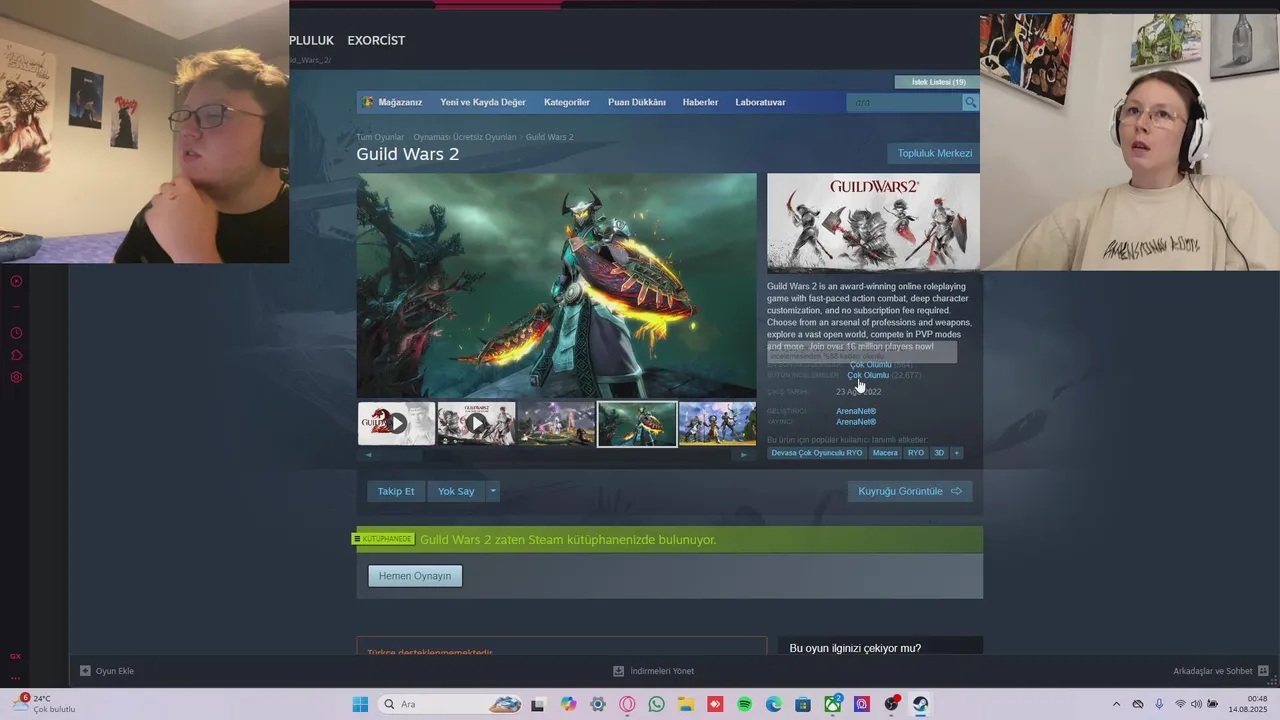Open Haberler tab
Screen dimensions: 1280x720
pos(700,102)
